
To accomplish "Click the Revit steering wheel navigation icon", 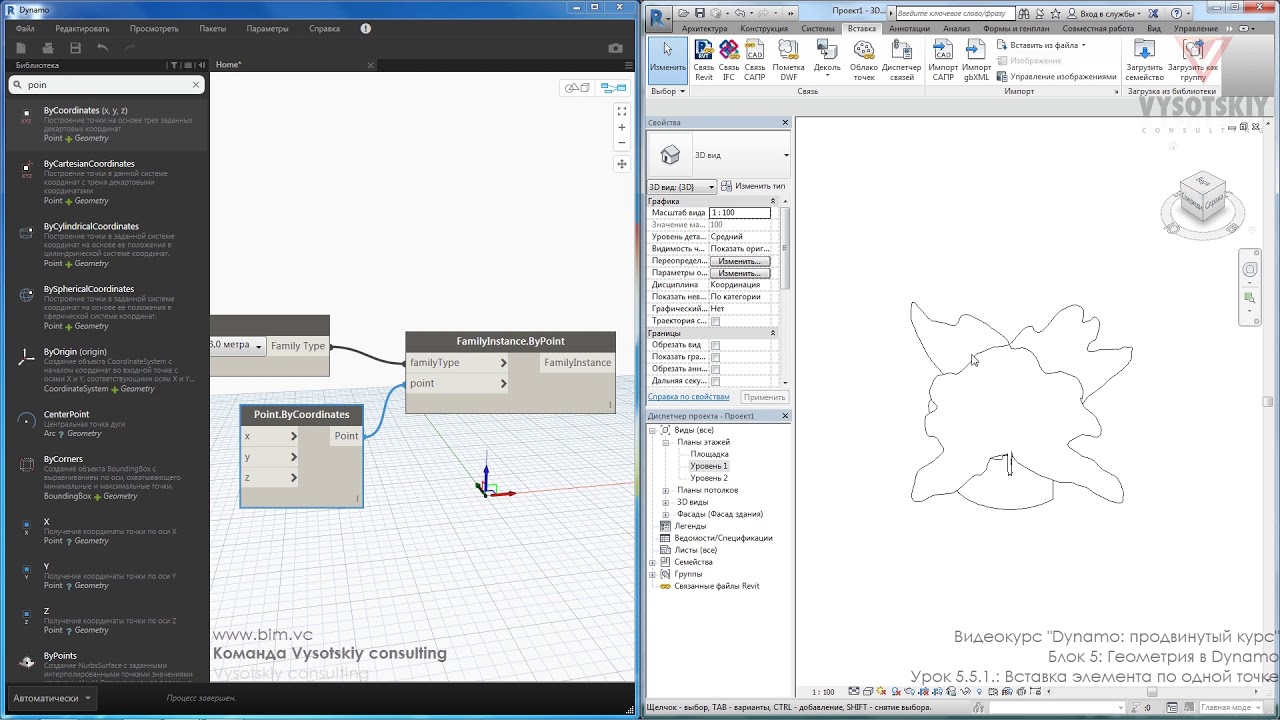I will (x=1250, y=270).
